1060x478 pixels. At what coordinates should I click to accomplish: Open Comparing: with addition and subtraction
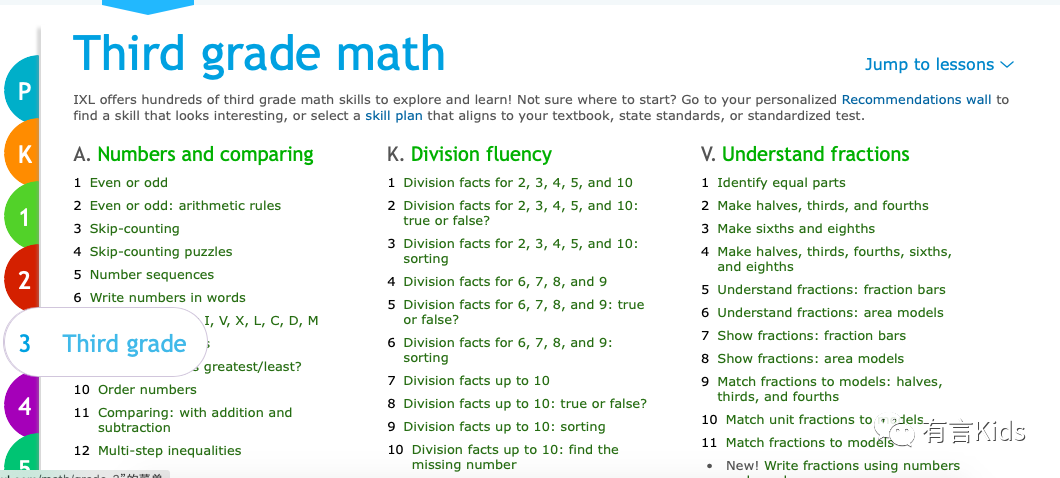click(x=195, y=420)
